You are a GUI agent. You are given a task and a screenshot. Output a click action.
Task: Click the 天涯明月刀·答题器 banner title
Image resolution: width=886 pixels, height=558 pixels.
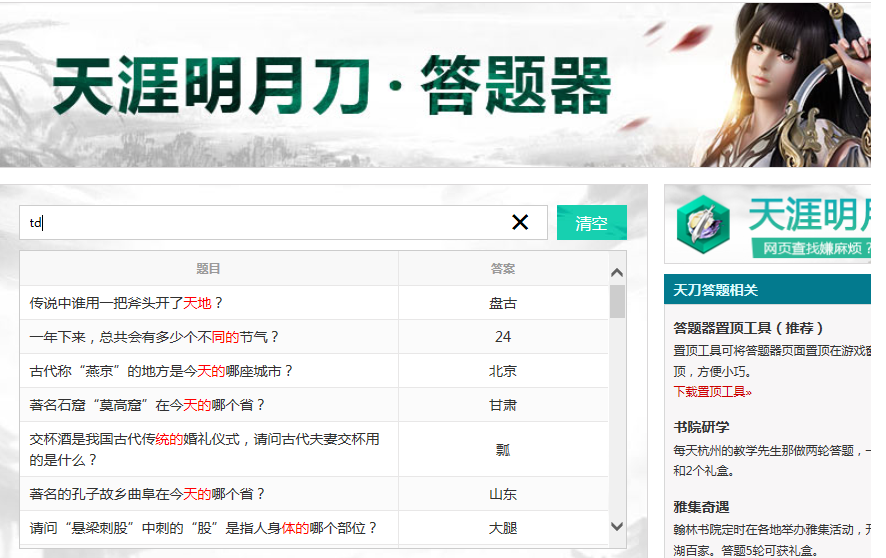[332, 86]
